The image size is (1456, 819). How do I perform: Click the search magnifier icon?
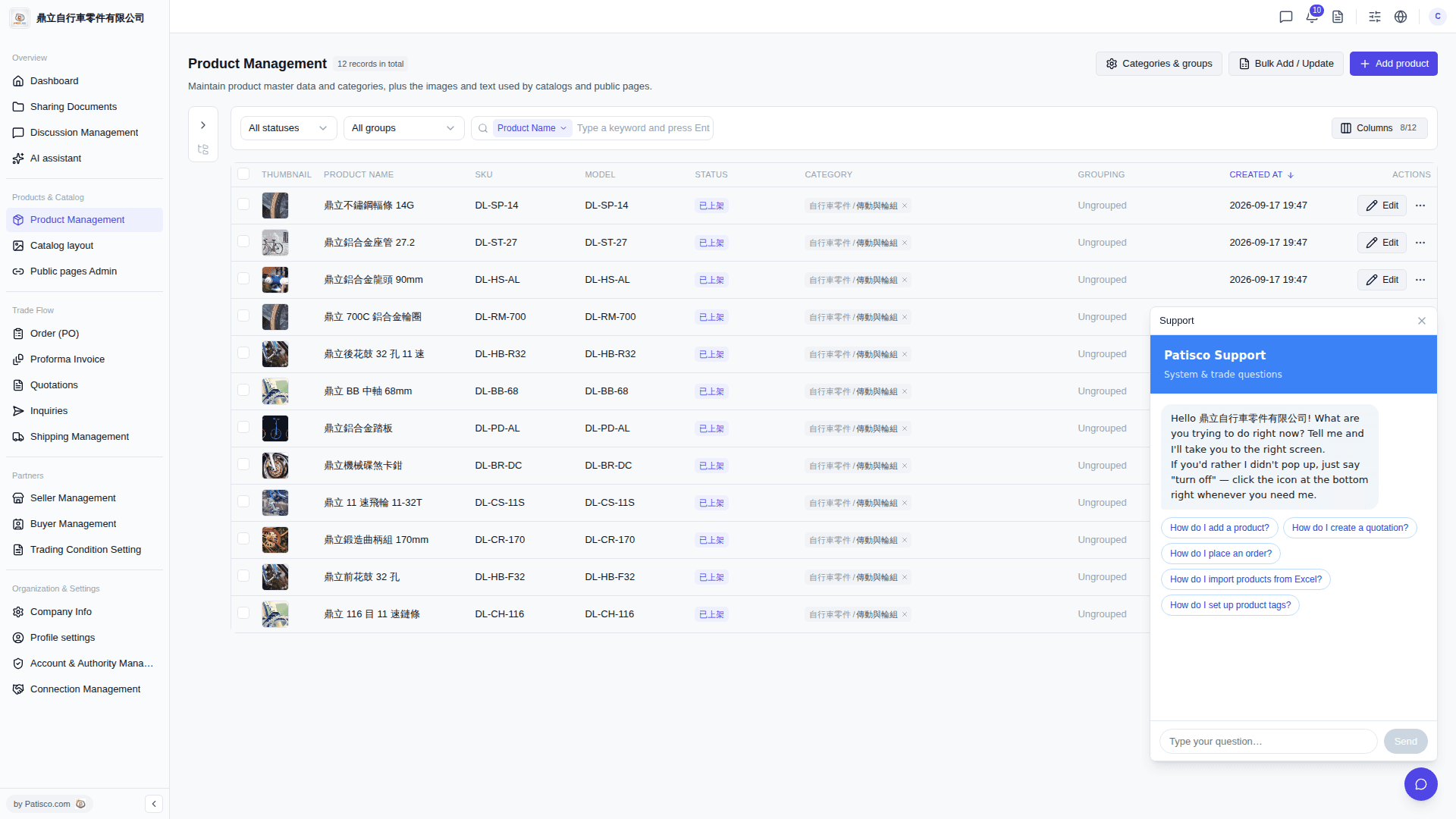pyautogui.click(x=483, y=128)
